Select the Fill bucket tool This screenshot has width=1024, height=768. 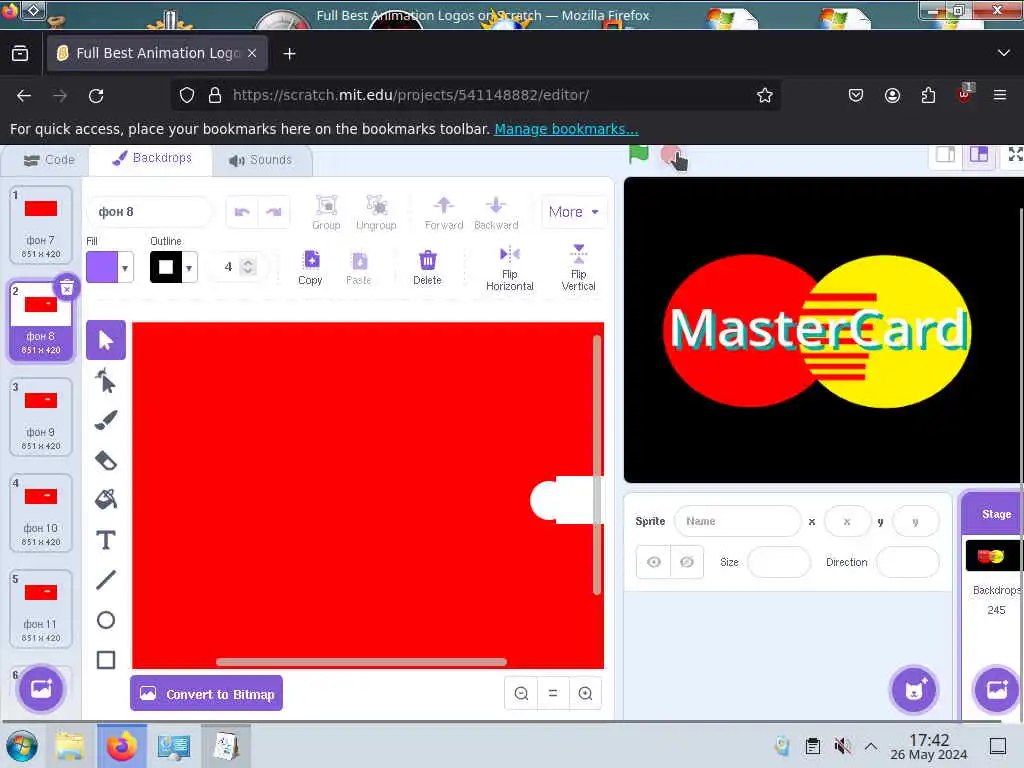106,500
